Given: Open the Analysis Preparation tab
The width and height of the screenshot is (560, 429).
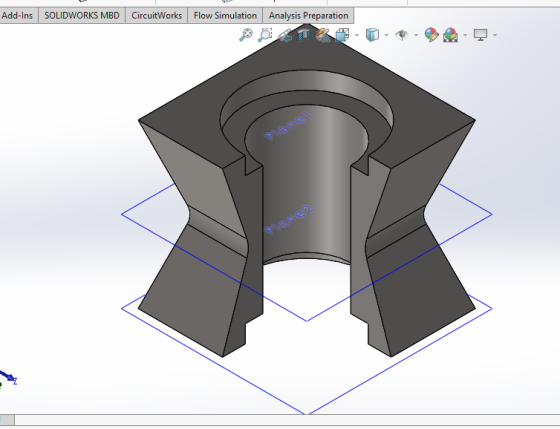Looking at the screenshot, I should [x=308, y=16].
